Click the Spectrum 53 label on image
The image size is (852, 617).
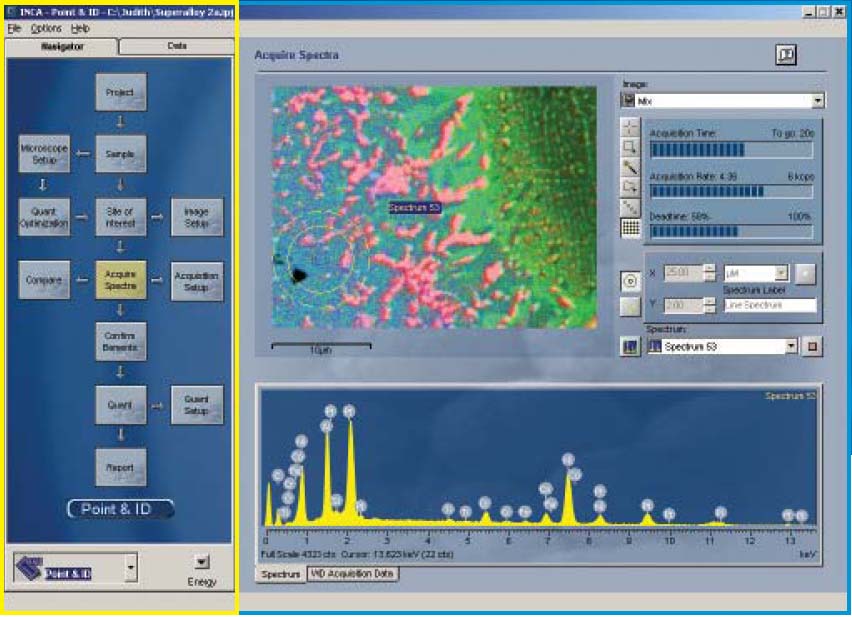(414, 207)
